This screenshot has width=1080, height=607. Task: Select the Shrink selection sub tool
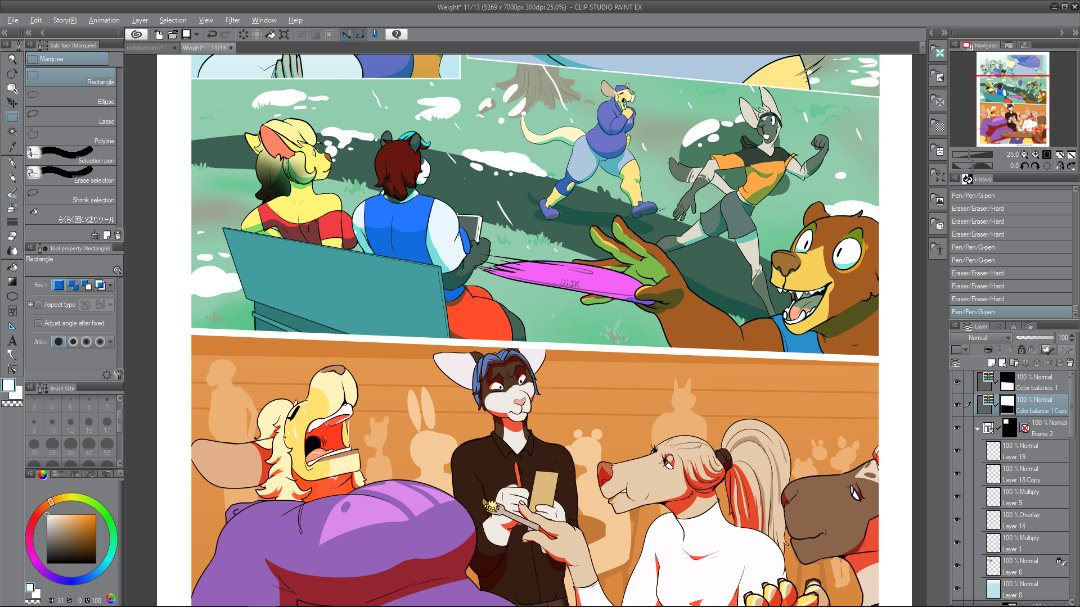click(x=72, y=196)
